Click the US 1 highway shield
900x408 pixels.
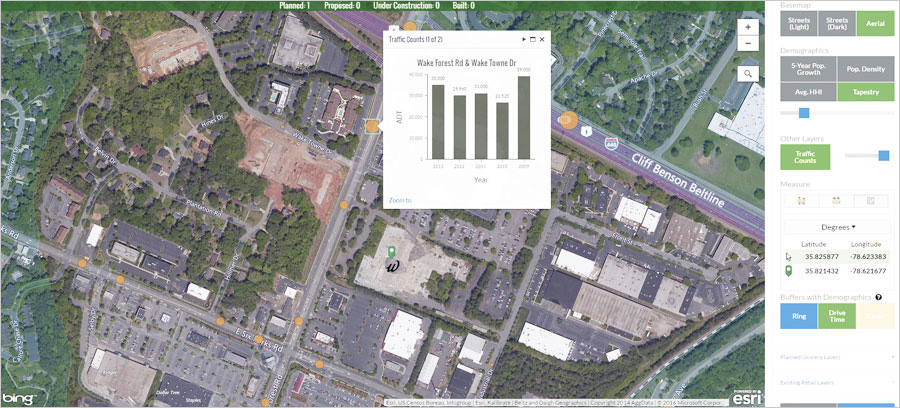tap(585, 132)
